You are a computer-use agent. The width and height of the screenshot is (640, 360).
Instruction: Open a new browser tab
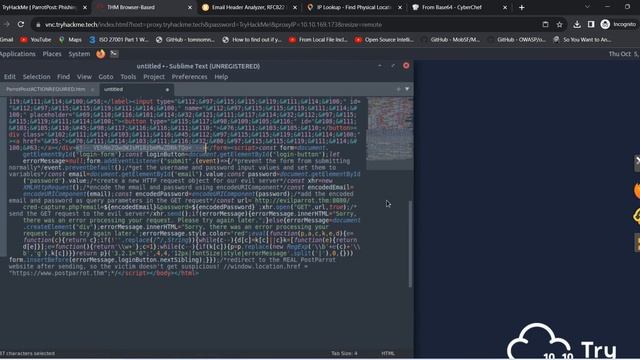pyautogui.click(x=521, y=7)
